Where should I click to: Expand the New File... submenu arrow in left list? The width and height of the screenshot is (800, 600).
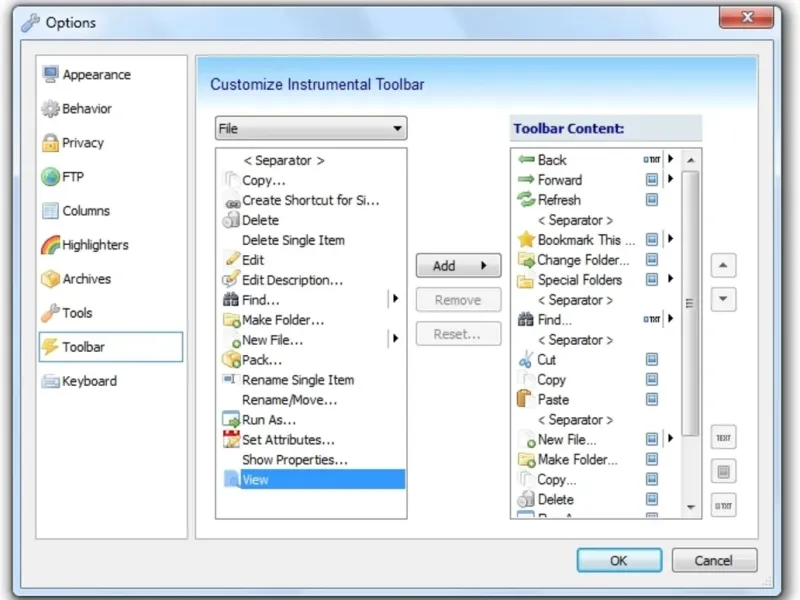[395, 338]
